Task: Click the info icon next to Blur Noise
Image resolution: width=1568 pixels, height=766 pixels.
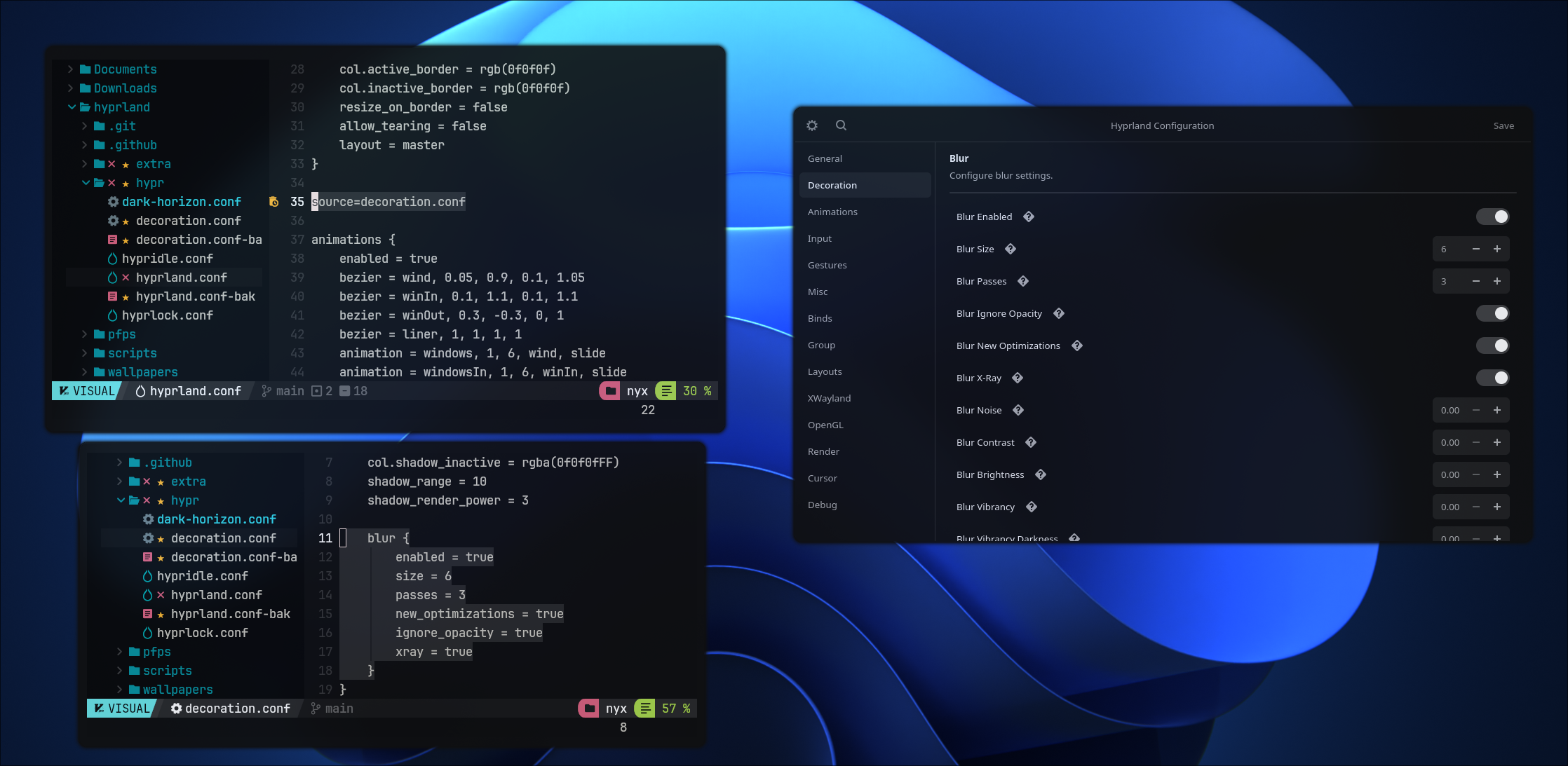Action: point(1018,410)
